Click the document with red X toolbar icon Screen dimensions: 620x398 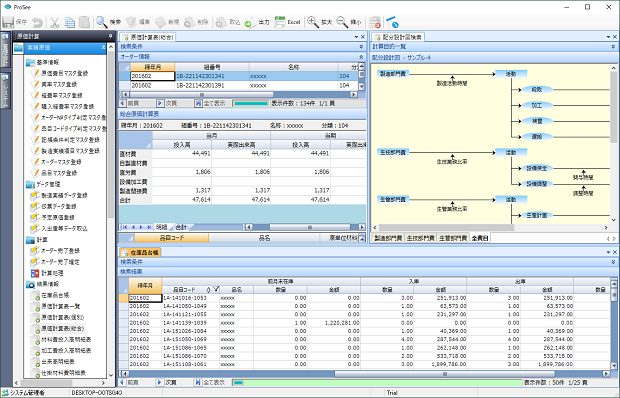point(374,22)
